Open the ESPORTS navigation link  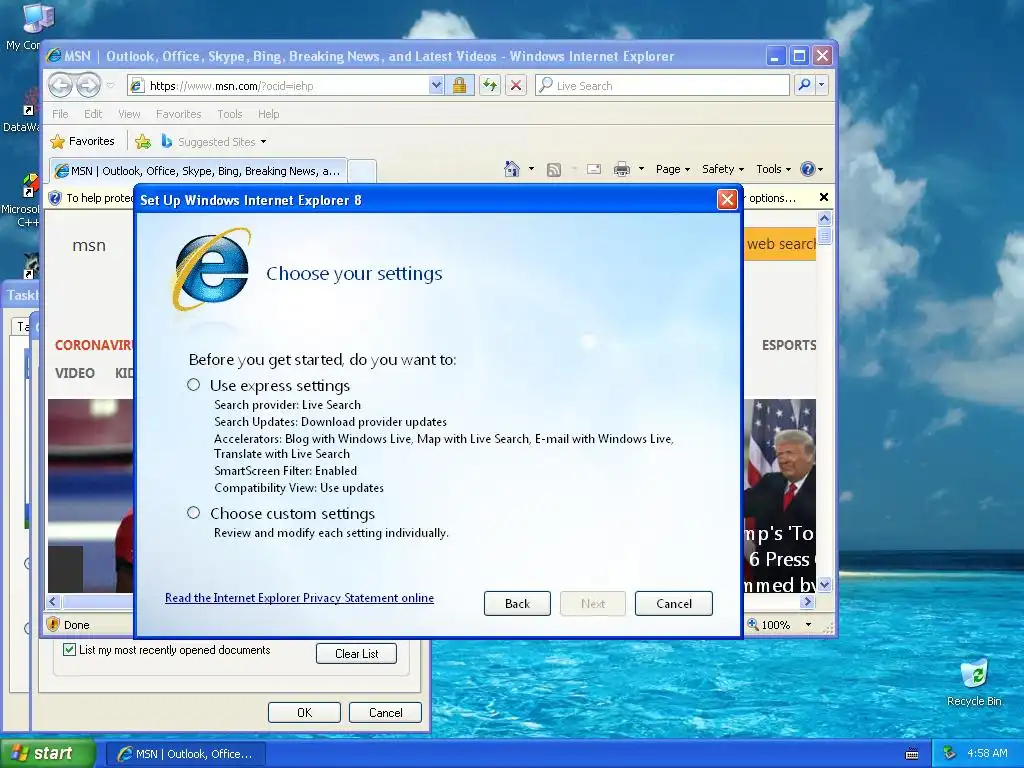tap(788, 345)
